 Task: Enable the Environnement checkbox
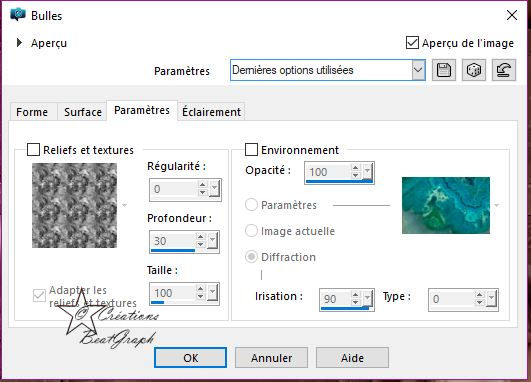[251, 150]
